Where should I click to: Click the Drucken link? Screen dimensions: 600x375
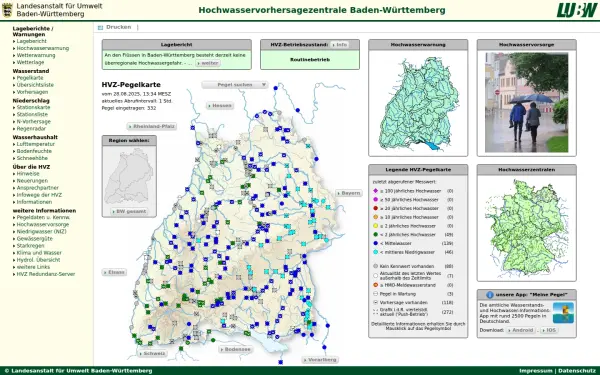[x=118, y=27]
